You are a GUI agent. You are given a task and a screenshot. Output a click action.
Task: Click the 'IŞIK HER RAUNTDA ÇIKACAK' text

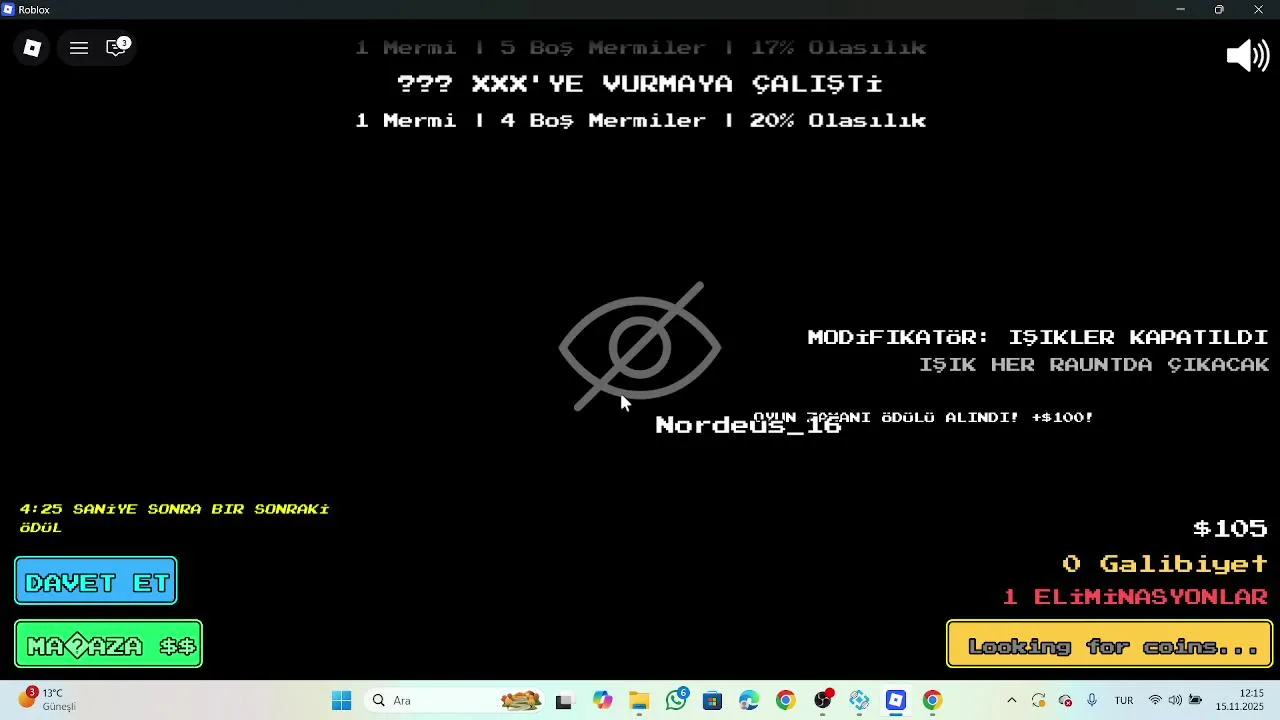pos(1094,365)
